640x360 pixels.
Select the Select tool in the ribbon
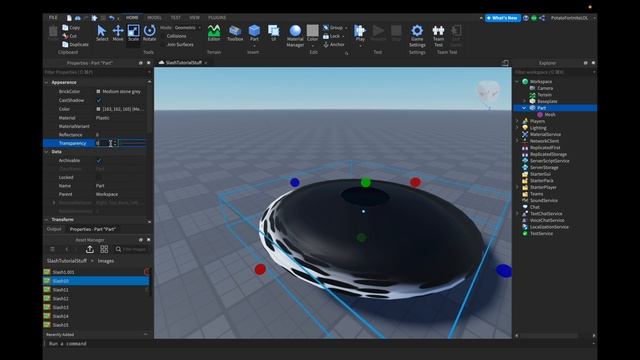point(102,33)
